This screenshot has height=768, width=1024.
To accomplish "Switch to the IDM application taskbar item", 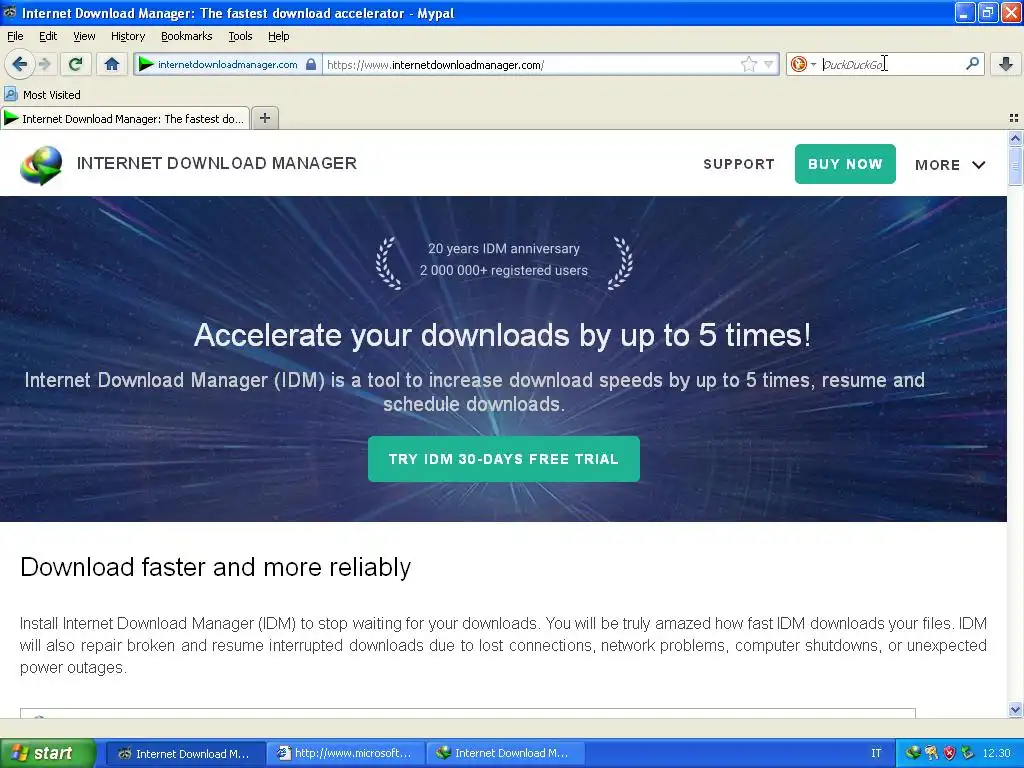I will [505, 754].
